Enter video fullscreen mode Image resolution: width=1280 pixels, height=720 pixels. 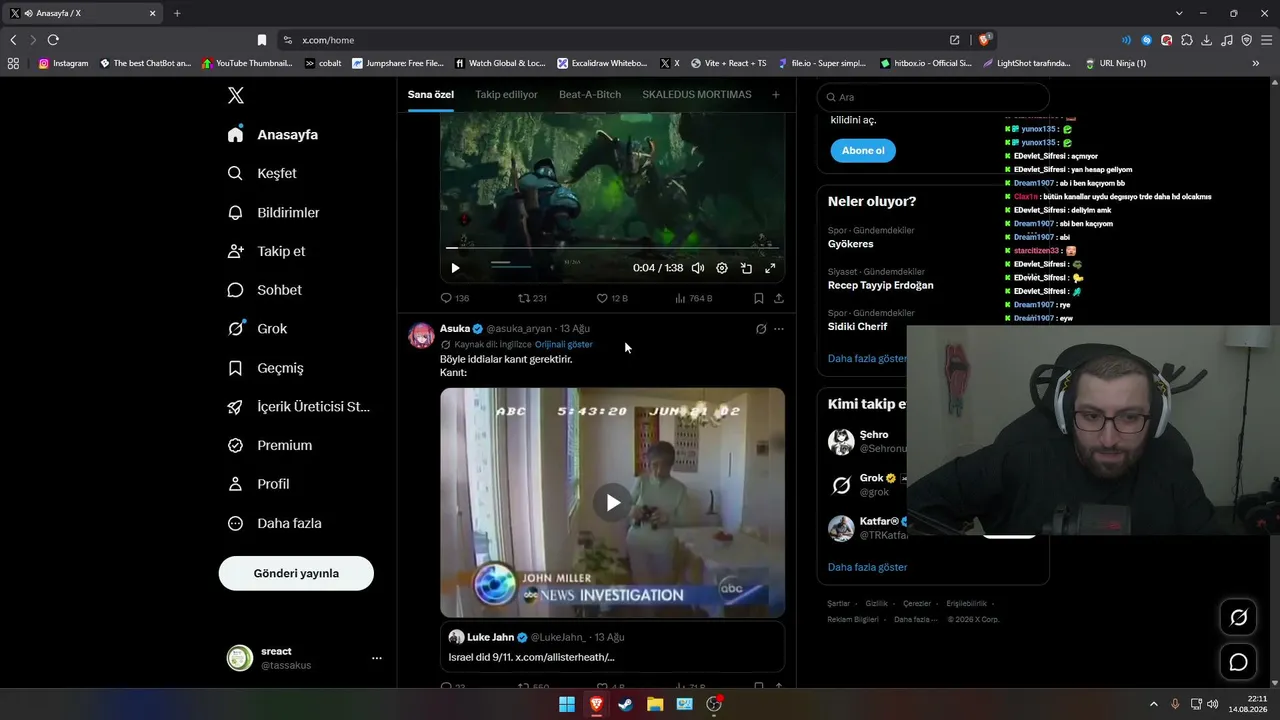(770, 268)
